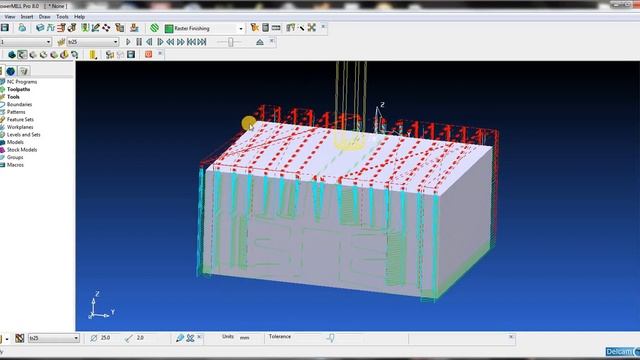Click the collision checking icon
The height and width of the screenshot is (360, 640).
120,28
